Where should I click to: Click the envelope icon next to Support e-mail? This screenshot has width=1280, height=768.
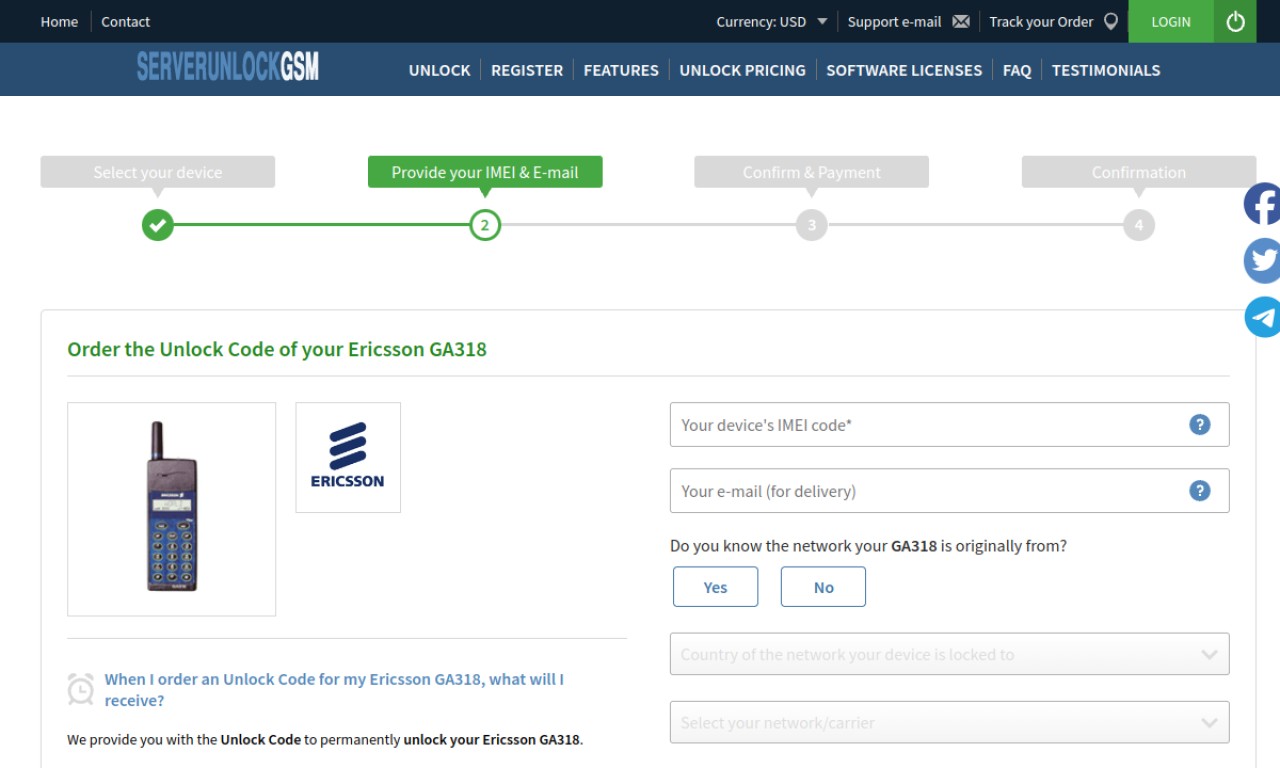coord(961,21)
